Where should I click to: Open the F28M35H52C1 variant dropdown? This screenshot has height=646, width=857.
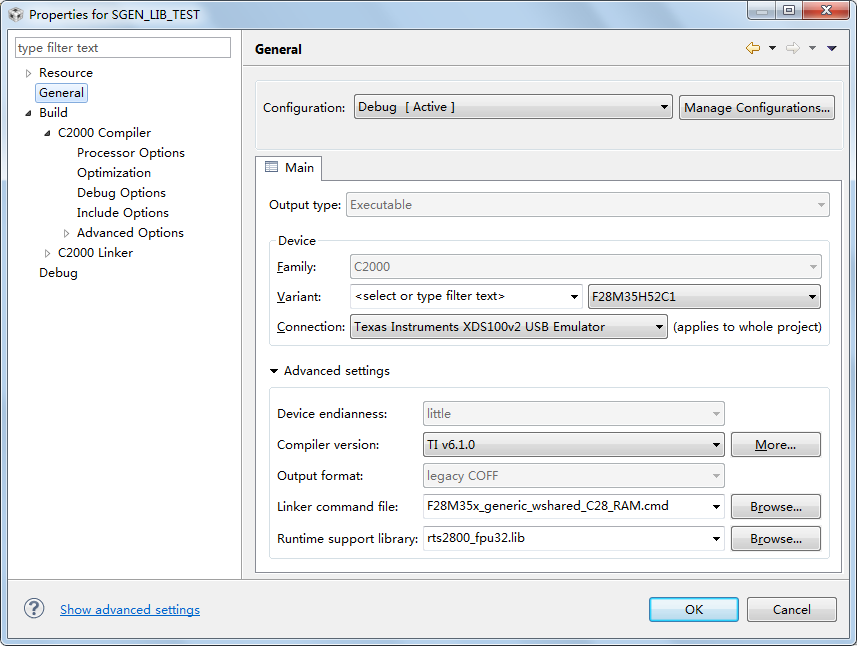[x=704, y=296]
